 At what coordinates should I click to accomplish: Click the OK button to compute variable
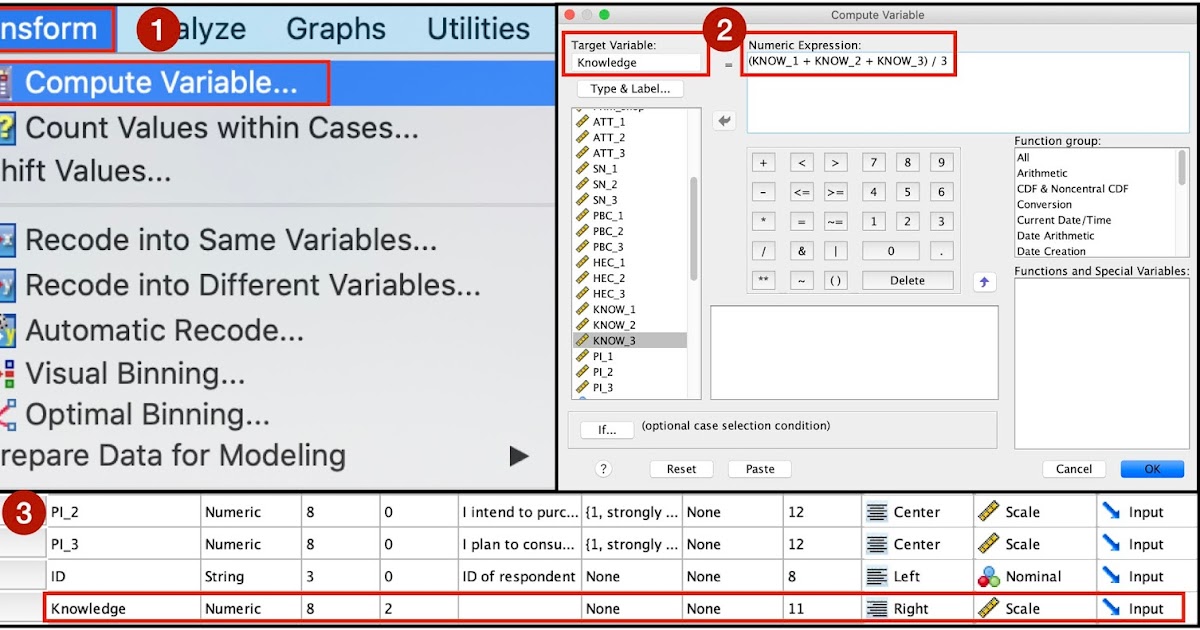(x=1152, y=468)
